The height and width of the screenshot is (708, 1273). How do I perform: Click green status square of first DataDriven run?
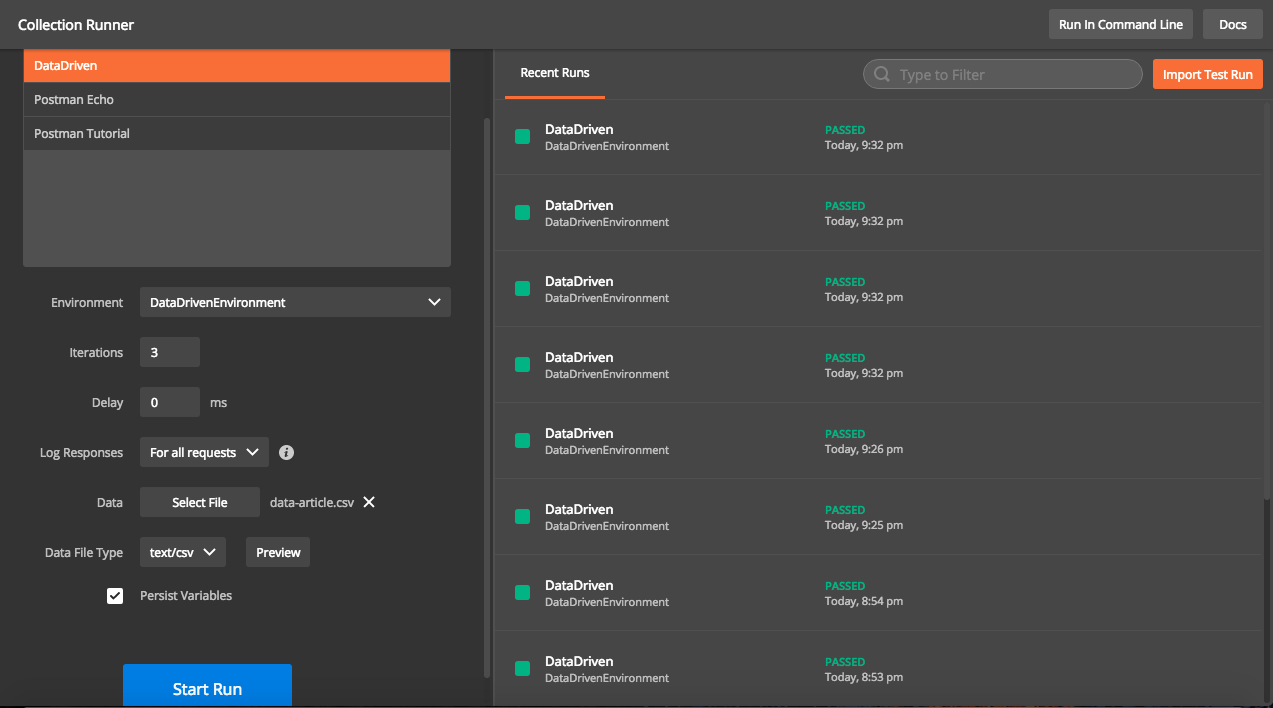pos(522,137)
